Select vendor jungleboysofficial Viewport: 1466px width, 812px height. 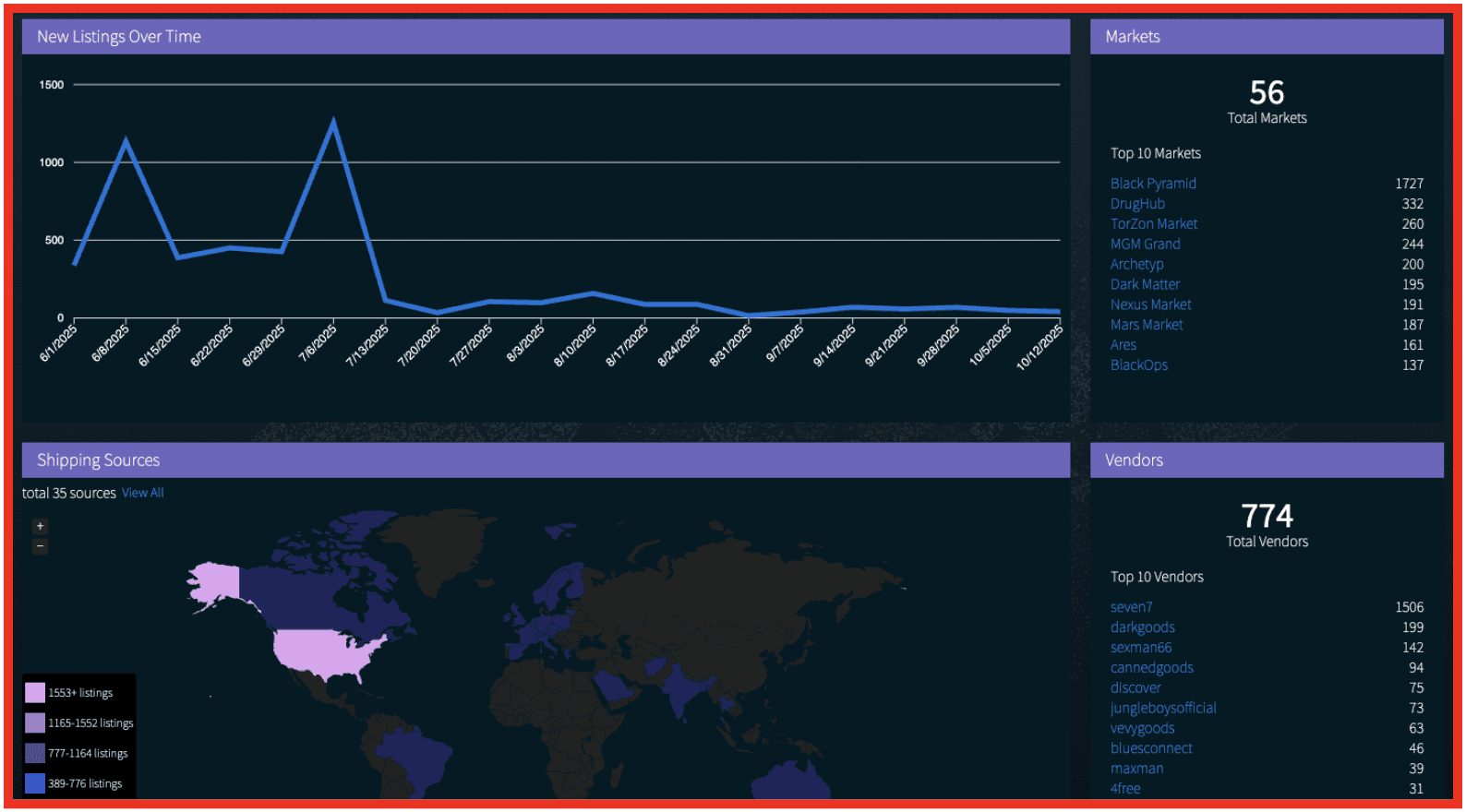point(1162,708)
